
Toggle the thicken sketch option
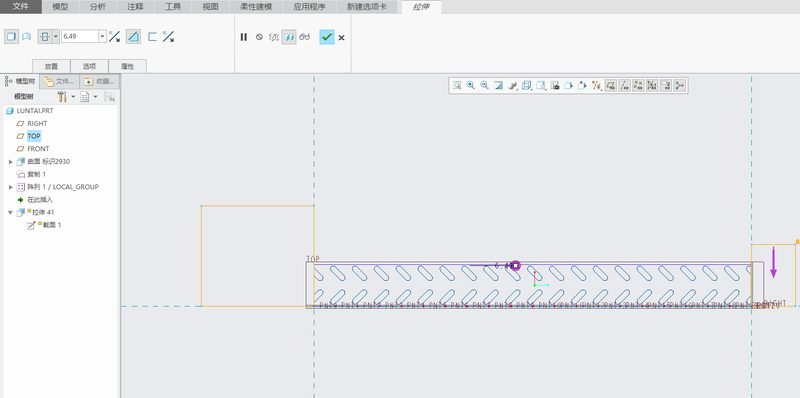point(152,37)
